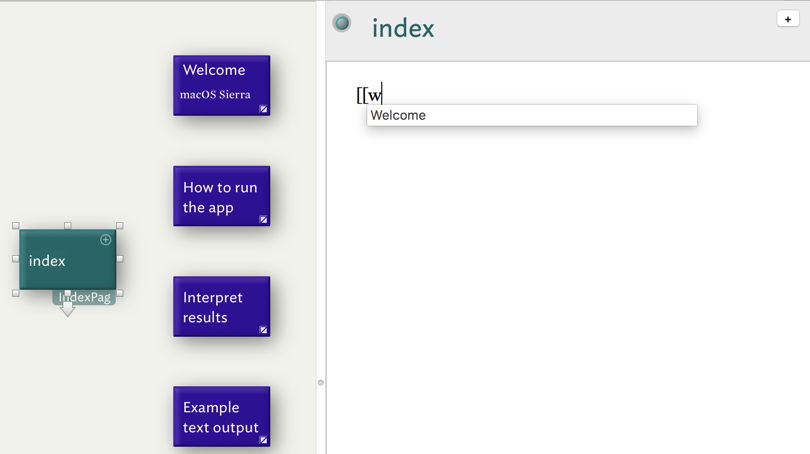Viewport: 810px width, 454px height.
Task: Click text indicator icon on How to run note
Action: 264,219
